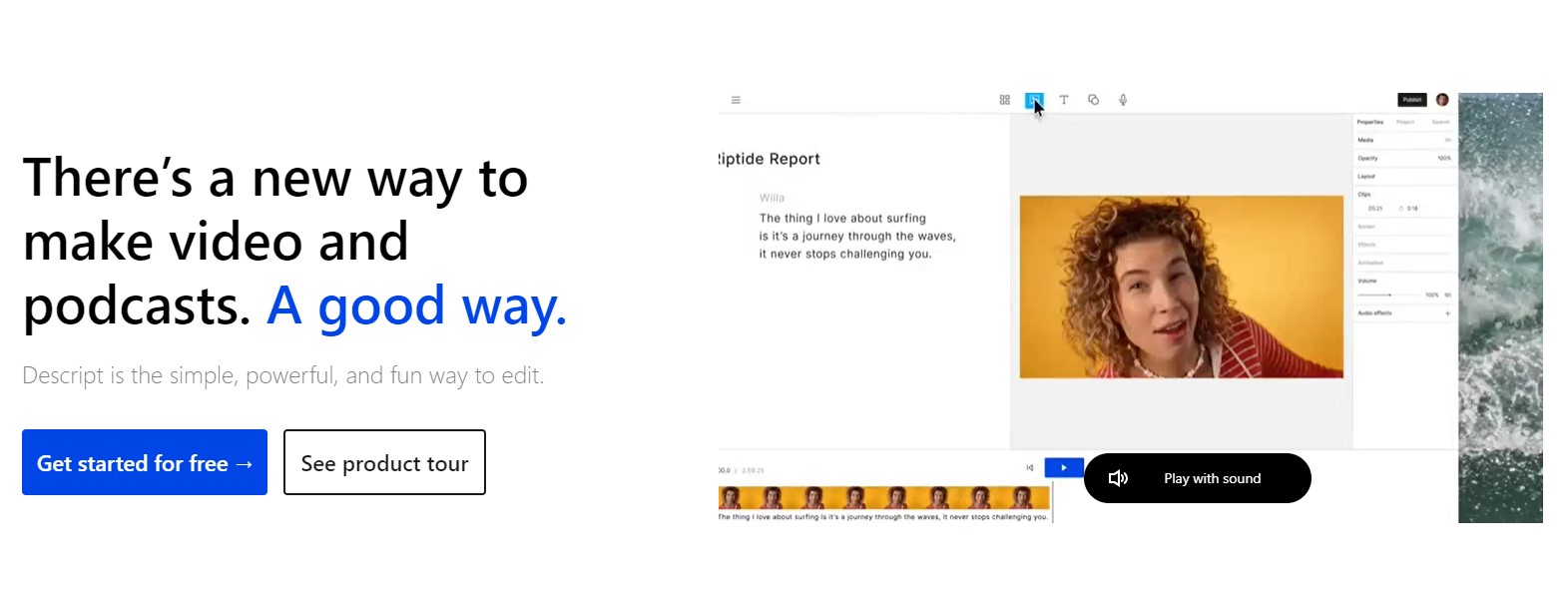
Task: Click transcript line 'The thing I love about surfing'
Action: click(x=842, y=219)
